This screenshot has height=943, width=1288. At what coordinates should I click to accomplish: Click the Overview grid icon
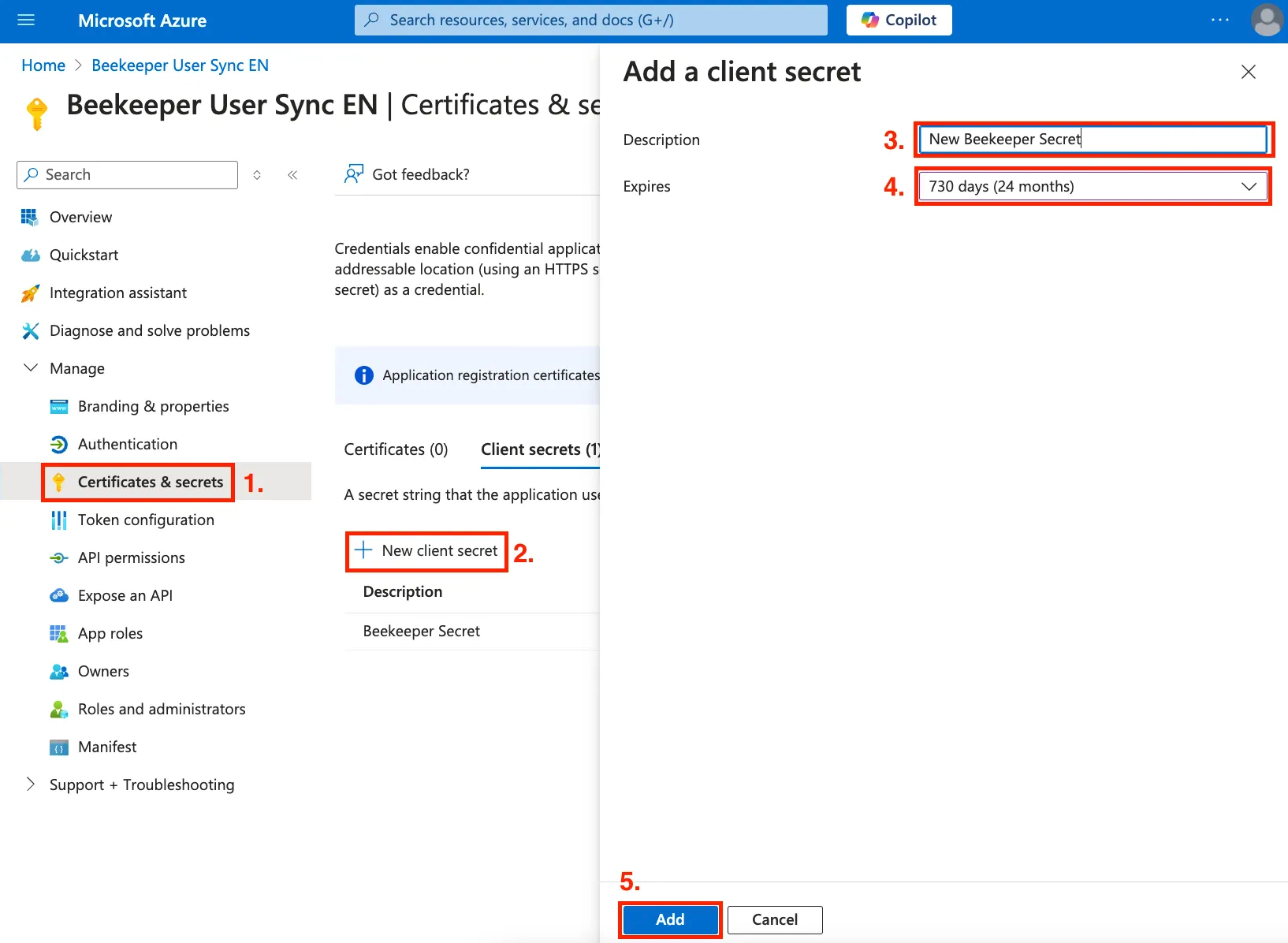30,218
